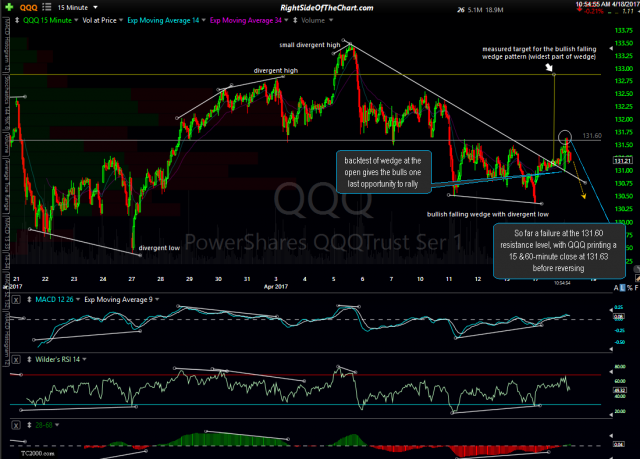Click the 'small divergent high' annotation
The height and width of the screenshot is (459, 640).
tap(309, 45)
